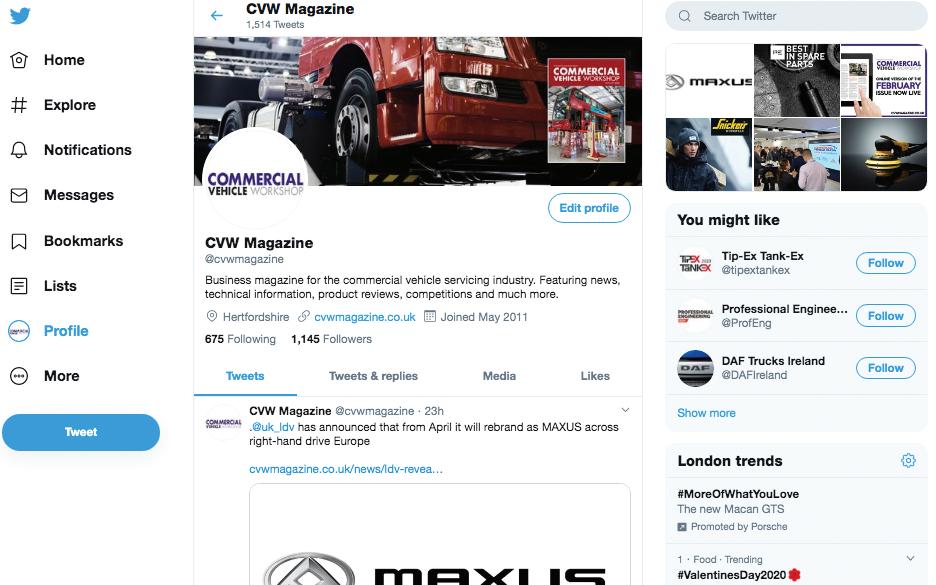Open Notifications bell icon

(19, 150)
